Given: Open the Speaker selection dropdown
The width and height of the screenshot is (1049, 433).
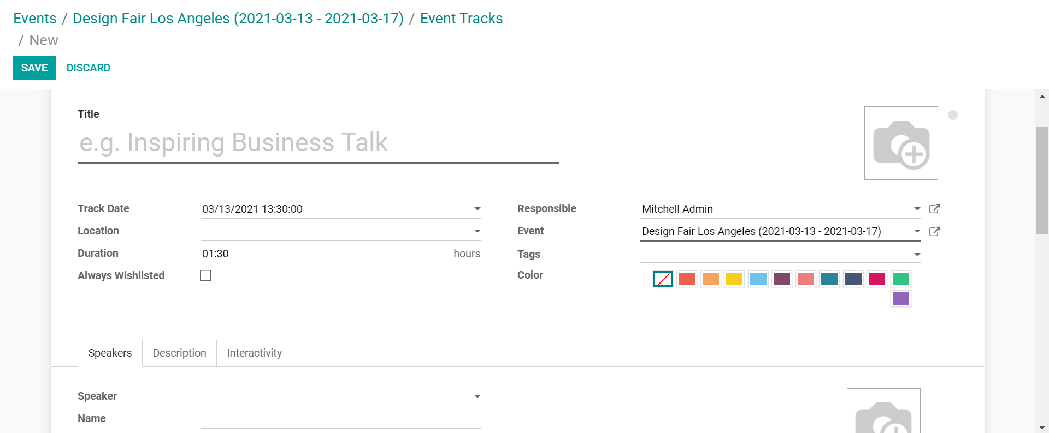Looking at the screenshot, I should tap(477, 397).
